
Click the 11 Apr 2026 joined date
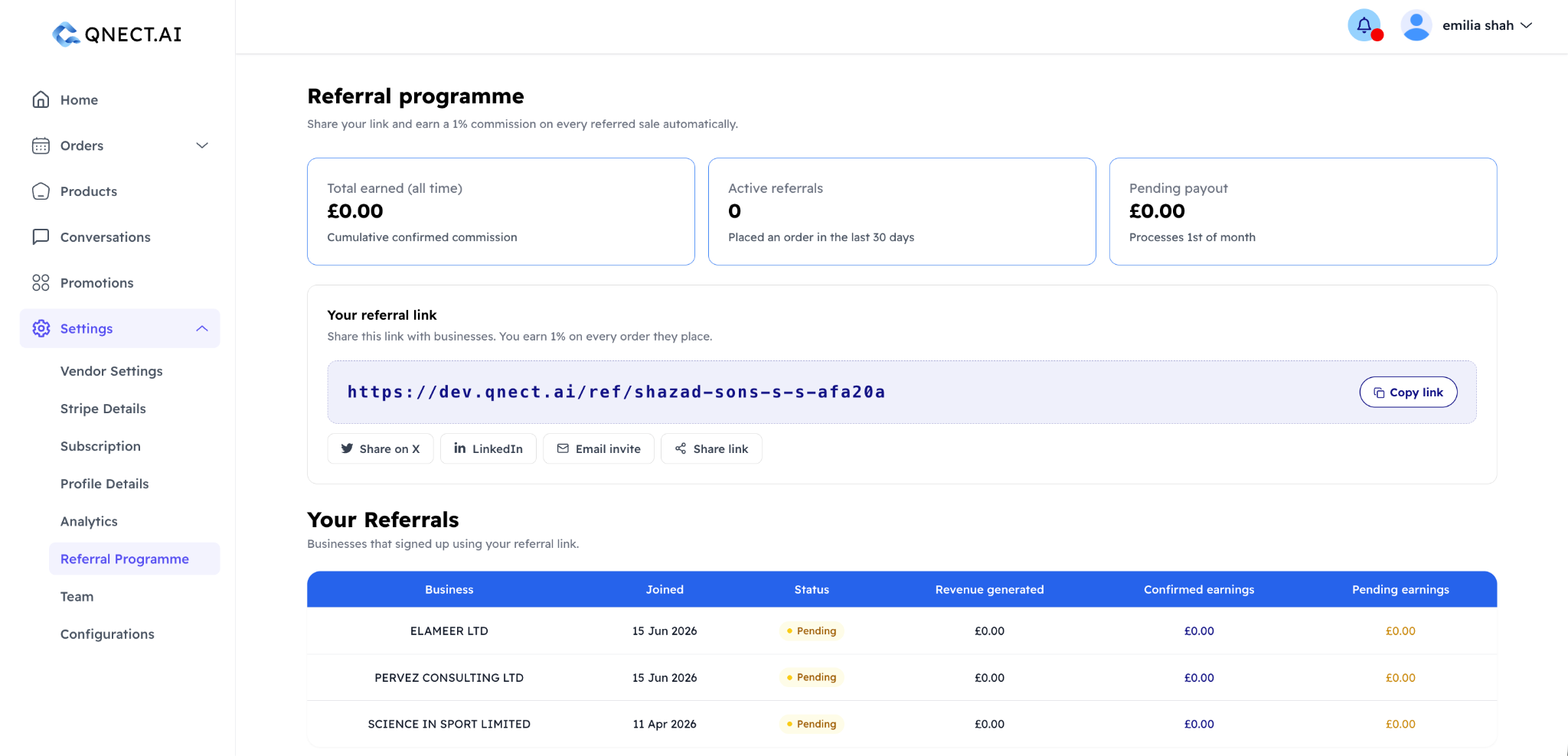[x=665, y=724]
